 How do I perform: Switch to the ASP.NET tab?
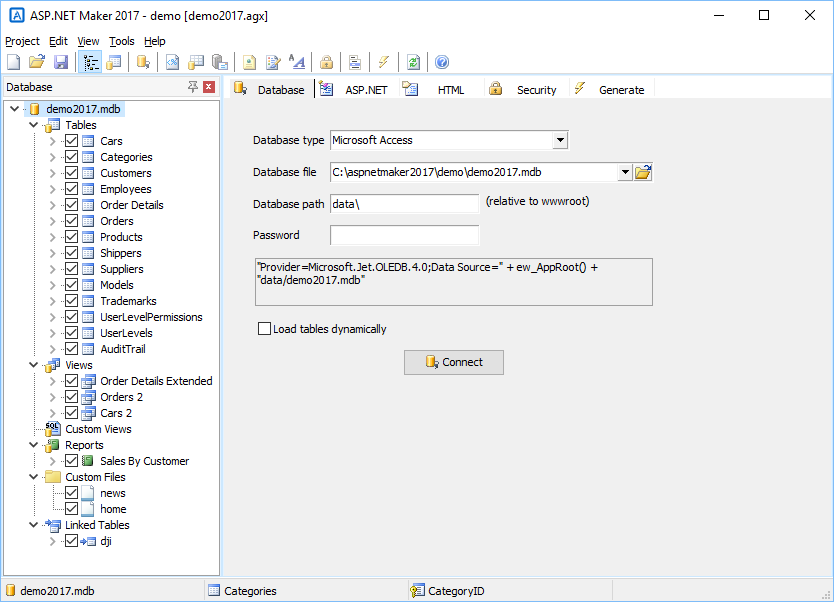click(355, 89)
